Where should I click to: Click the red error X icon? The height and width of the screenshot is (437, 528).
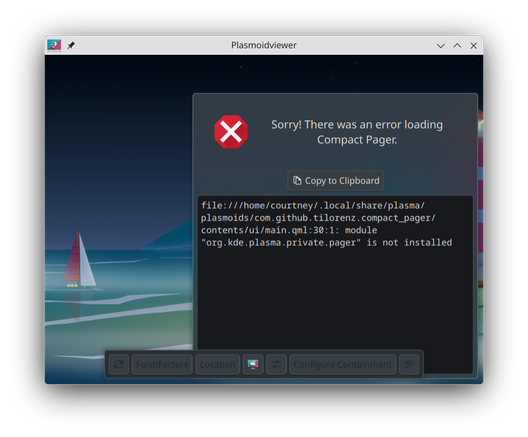(x=231, y=132)
